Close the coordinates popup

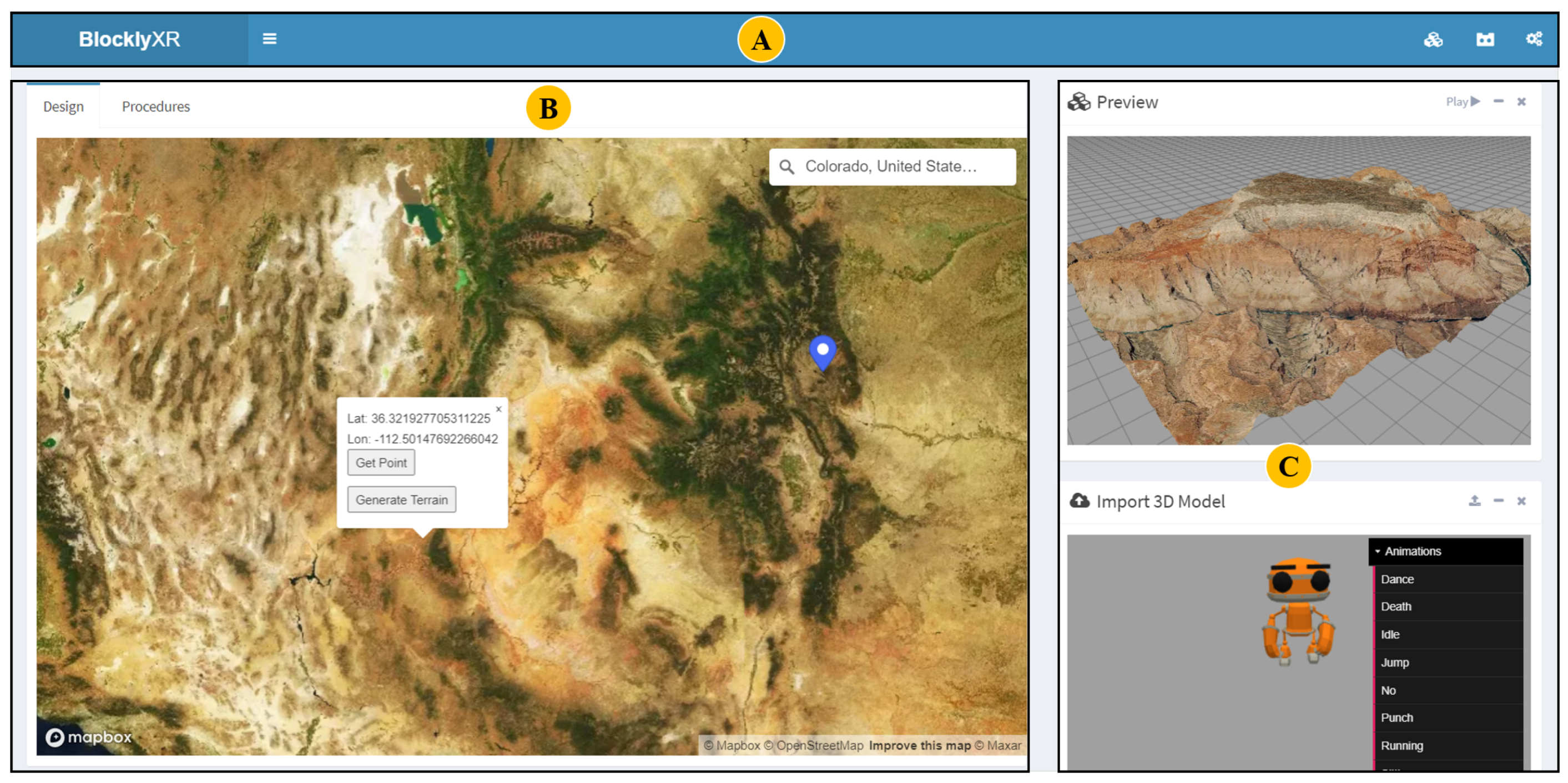(498, 410)
